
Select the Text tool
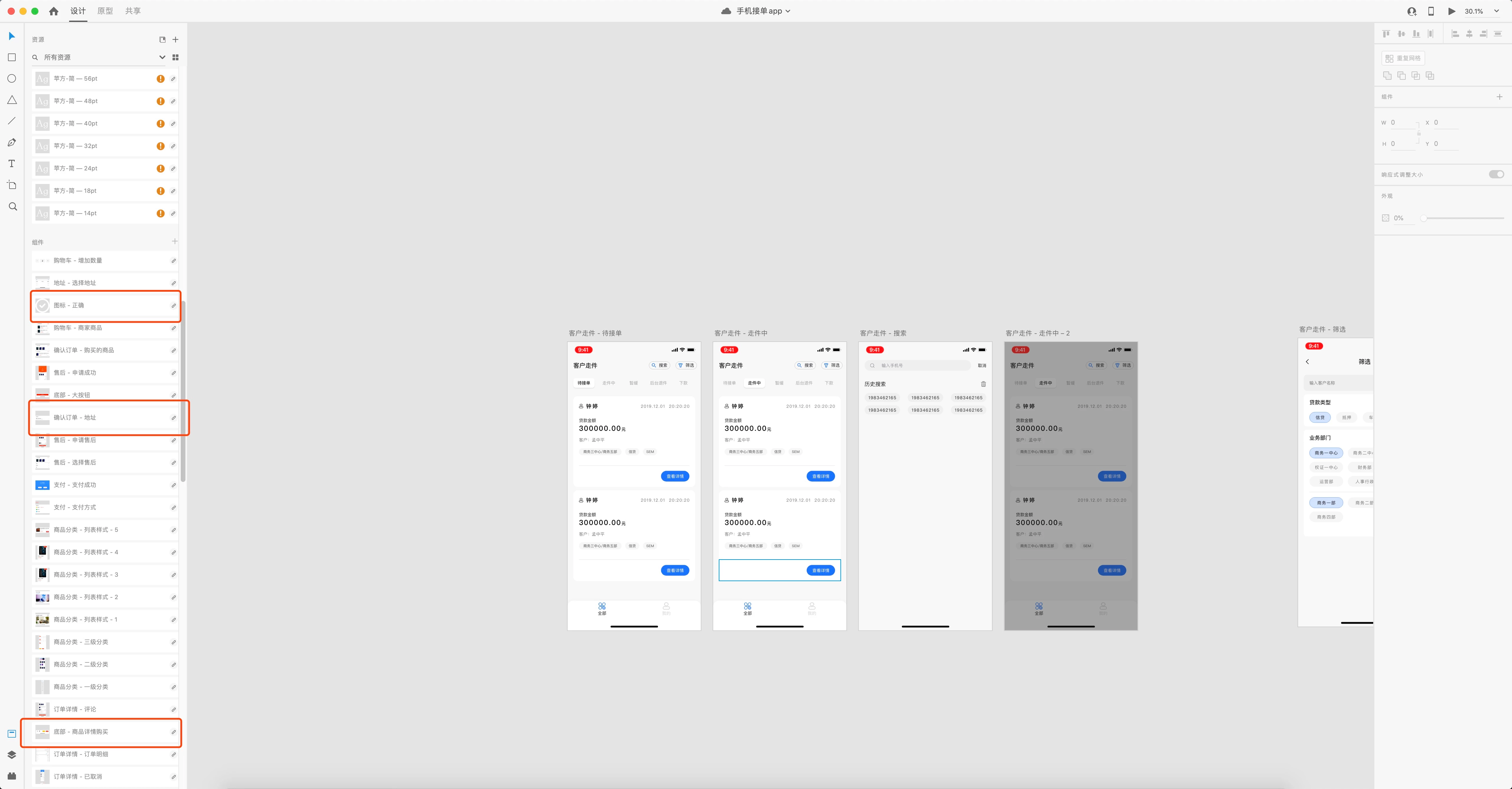tap(12, 164)
